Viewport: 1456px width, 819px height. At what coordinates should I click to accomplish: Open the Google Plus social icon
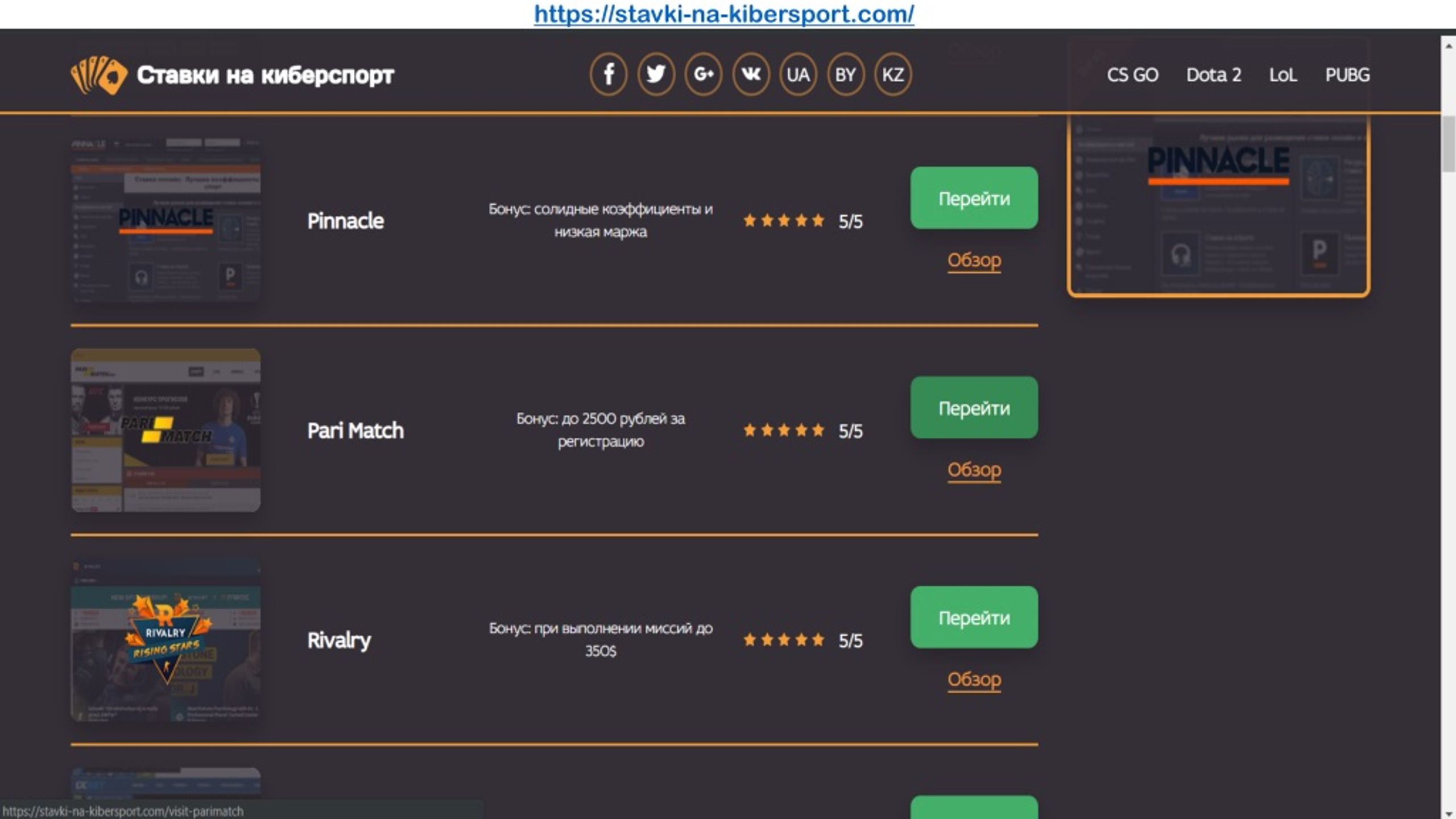(x=704, y=75)
